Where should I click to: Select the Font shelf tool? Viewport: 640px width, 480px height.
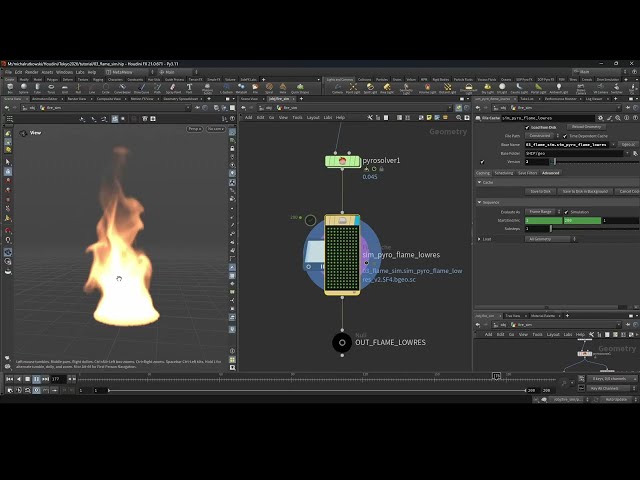tap(189, 88)
